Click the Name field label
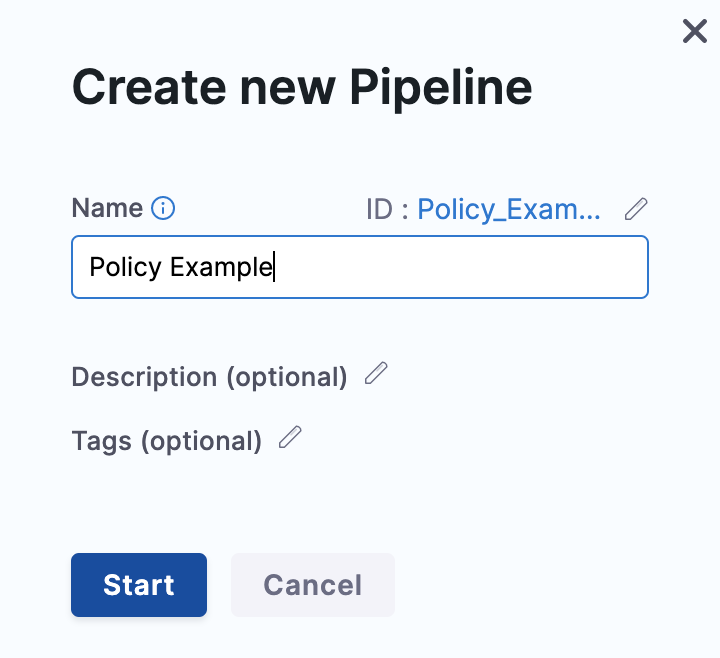 click(107, 208)
